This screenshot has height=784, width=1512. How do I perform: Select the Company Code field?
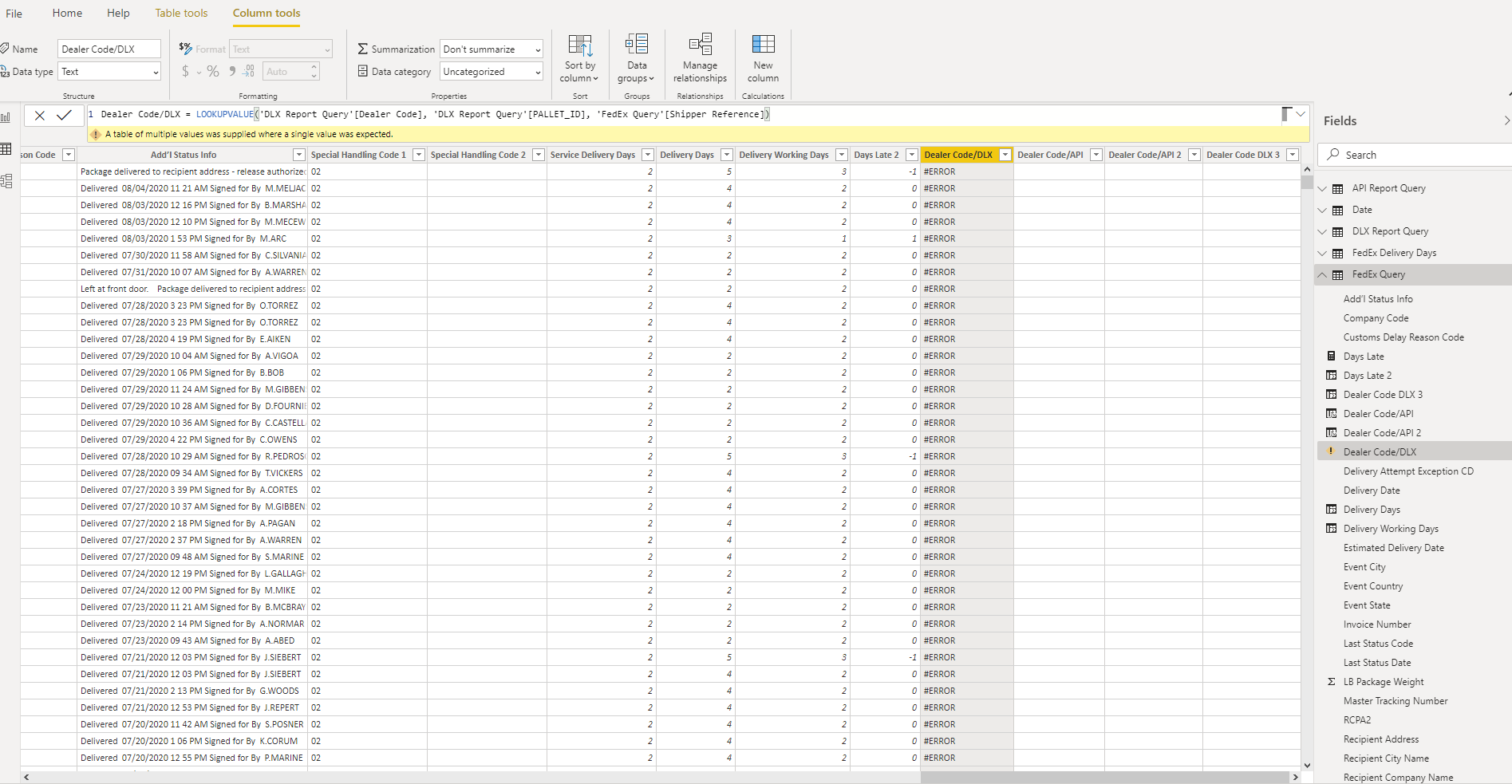coord(1376,318)
